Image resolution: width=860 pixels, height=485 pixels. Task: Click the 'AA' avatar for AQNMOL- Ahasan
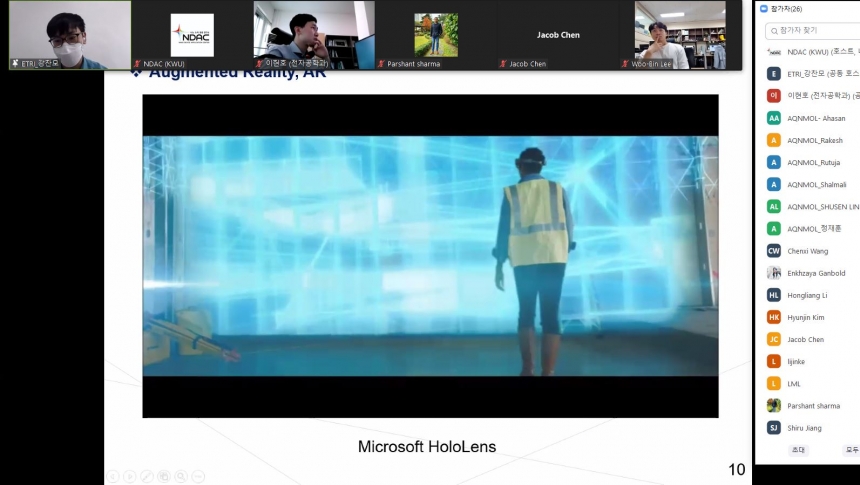[774, 118]
